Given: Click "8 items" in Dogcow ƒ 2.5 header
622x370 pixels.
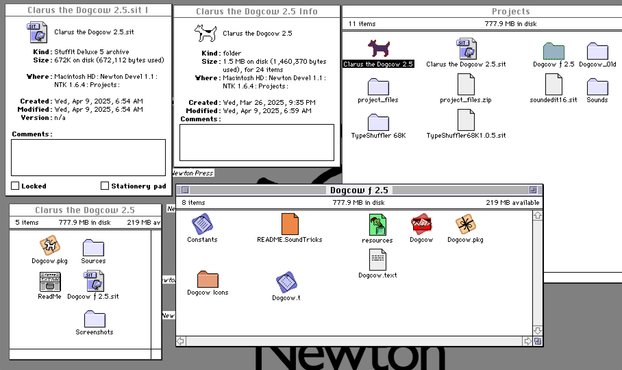Looking at the screenshot, I should pos(193,203).
